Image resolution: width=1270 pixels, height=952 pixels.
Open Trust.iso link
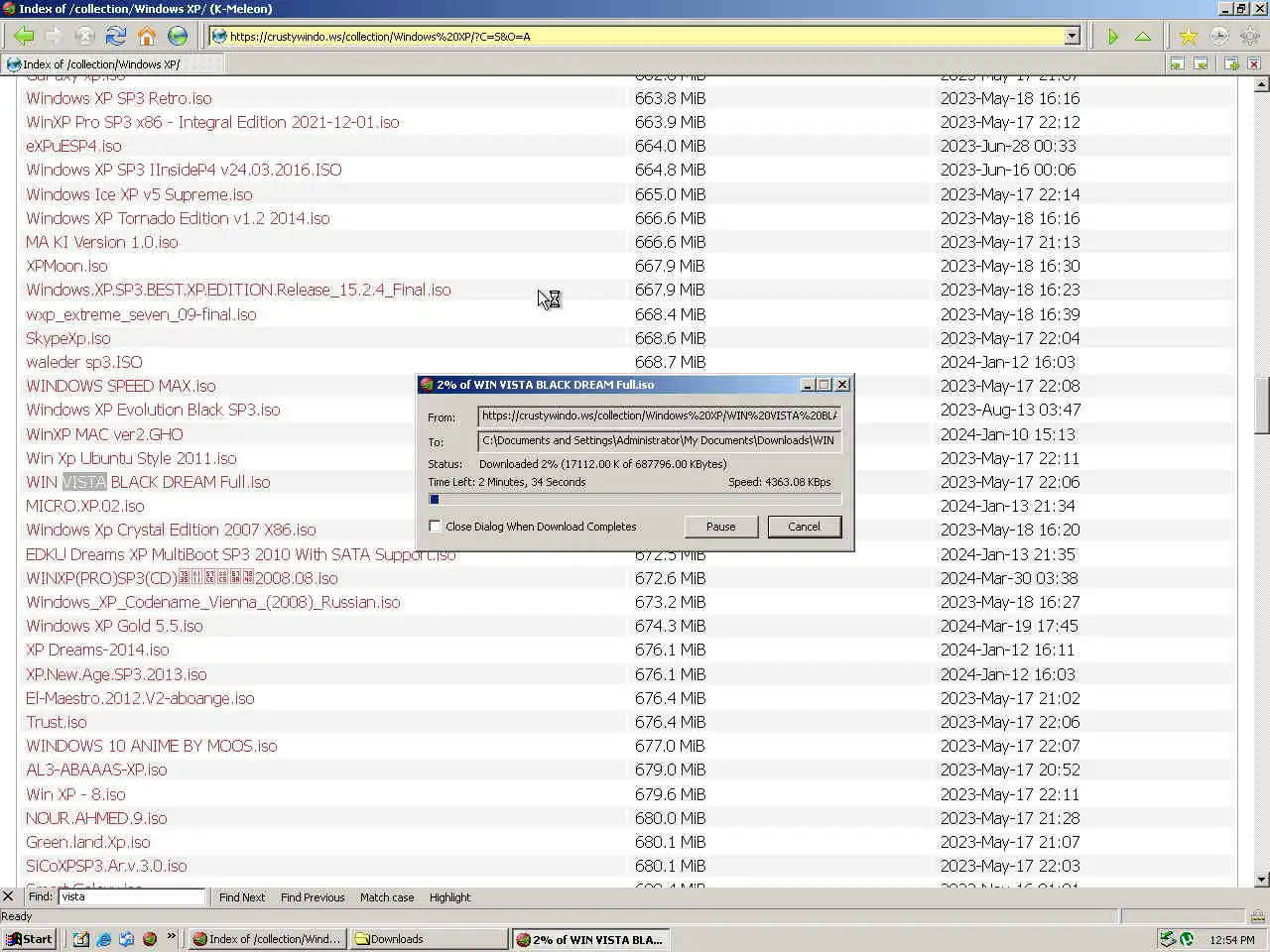point(57,722)
